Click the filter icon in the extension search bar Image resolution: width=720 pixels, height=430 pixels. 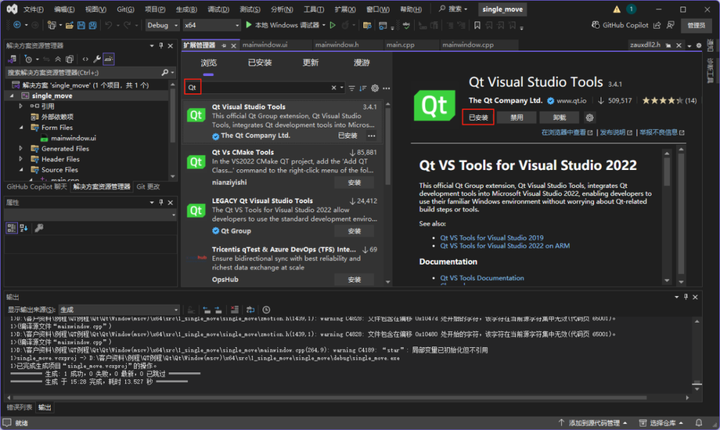pyautogui.click(x=352, y=88)
